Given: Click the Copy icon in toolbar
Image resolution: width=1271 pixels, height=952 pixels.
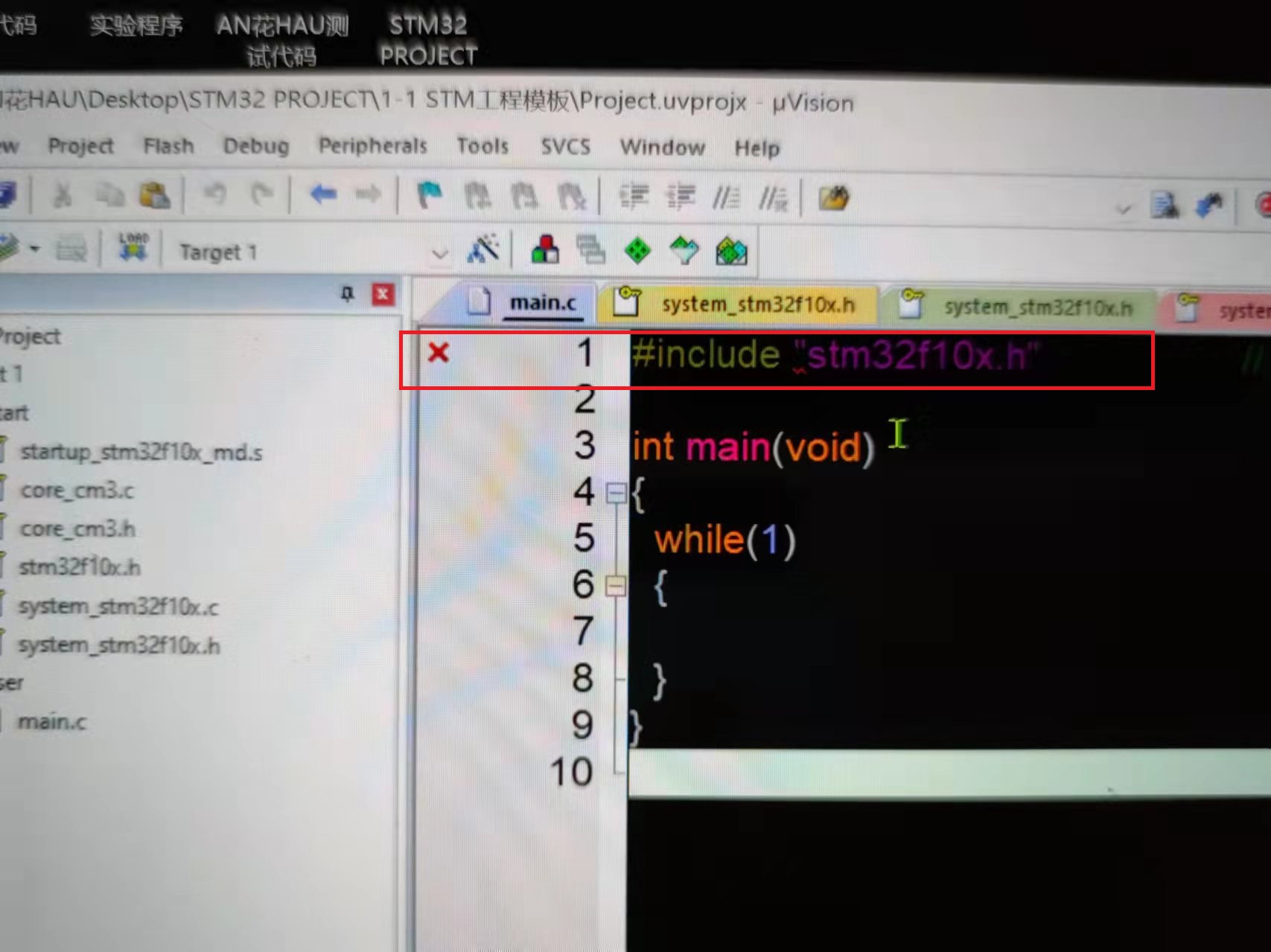Looking at the screenshot, I should click(x=109, y=195).
